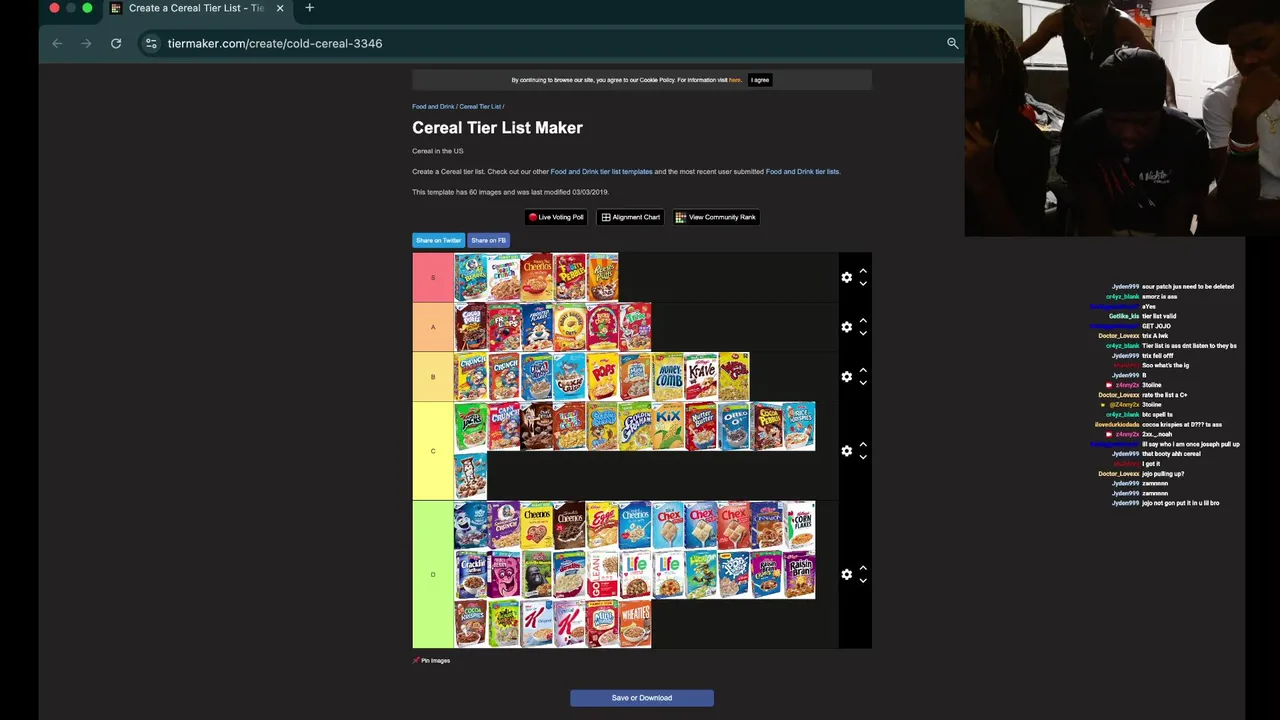Open the Live Voting Poll
Screen dimensions: 1280x720
pos(556,217)
